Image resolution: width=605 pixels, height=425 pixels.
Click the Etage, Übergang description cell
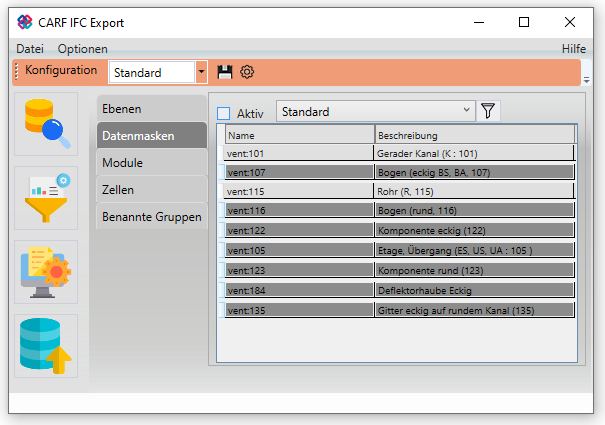475,251
